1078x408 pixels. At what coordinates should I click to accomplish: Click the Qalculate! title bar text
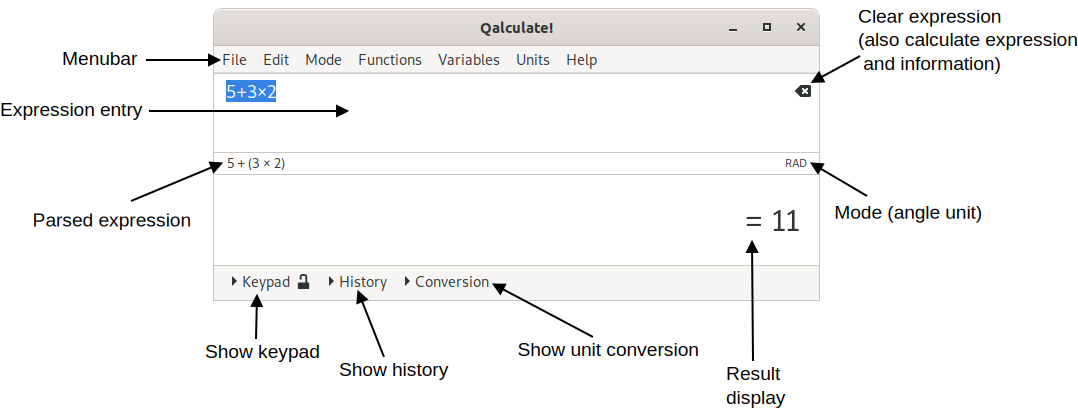[516, 27]
